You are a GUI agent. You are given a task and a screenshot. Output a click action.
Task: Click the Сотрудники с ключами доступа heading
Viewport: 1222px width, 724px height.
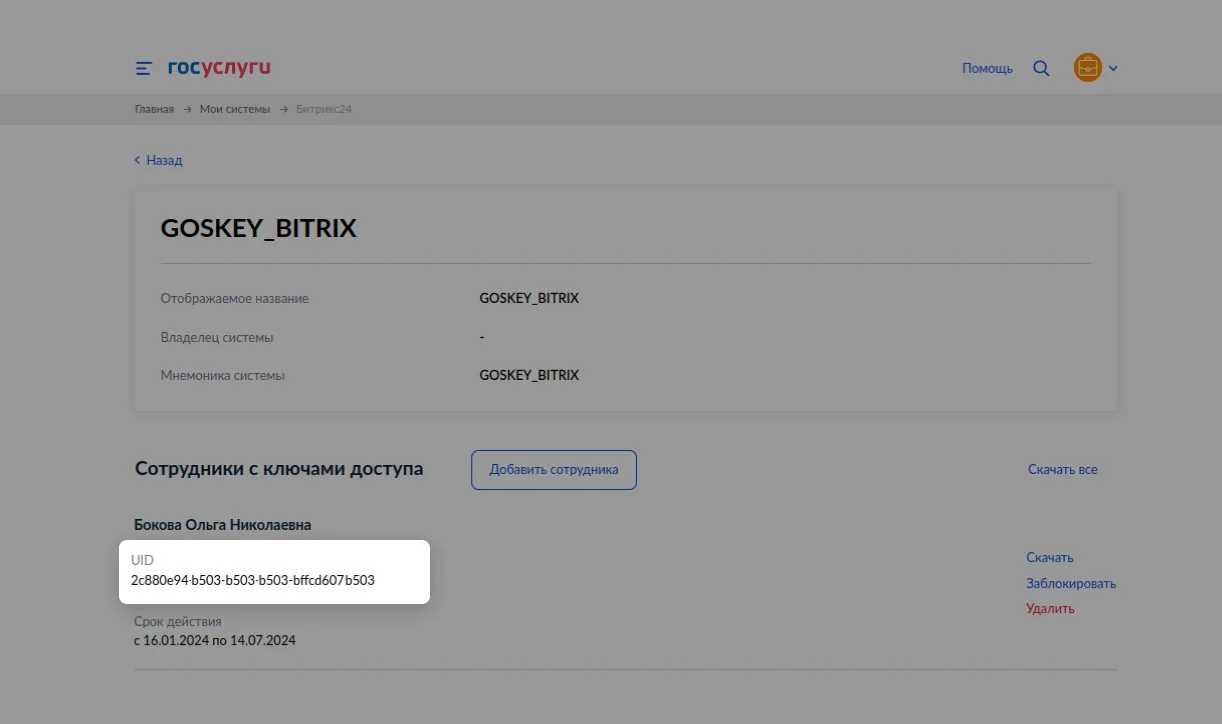point(279,469)
